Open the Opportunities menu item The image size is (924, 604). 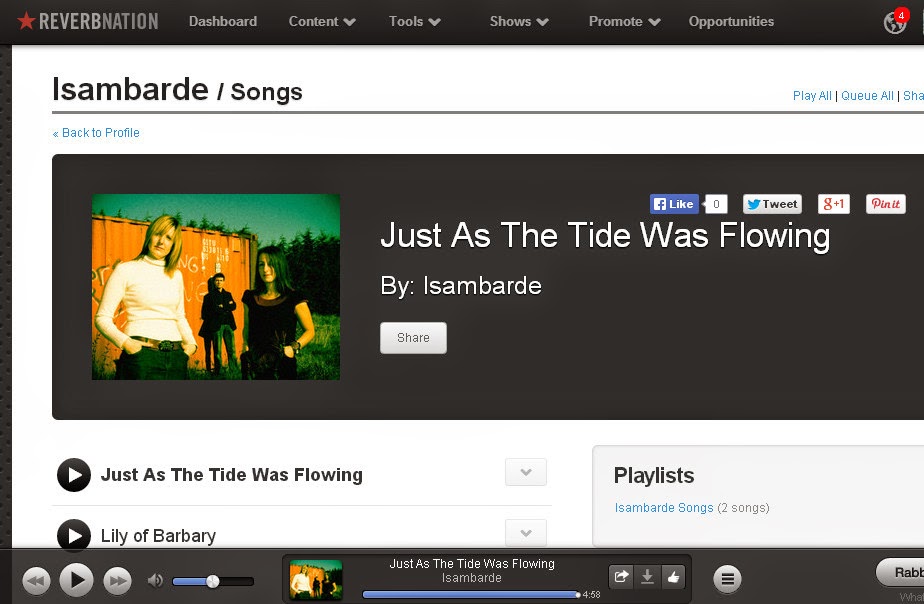pos(731,21)
